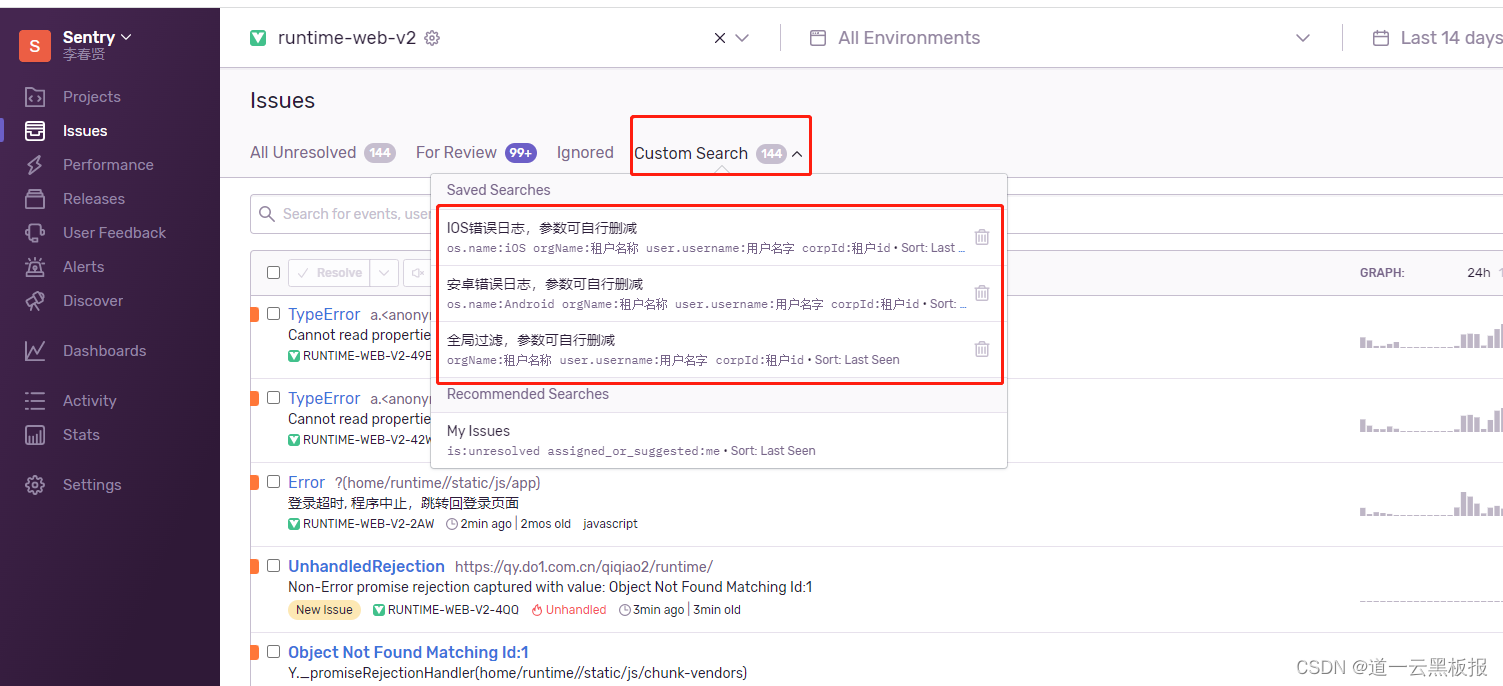Screen dimensions: 1503x686
Task: Delete the 安卓错误日志 saved search
Action: click(982, 293)
